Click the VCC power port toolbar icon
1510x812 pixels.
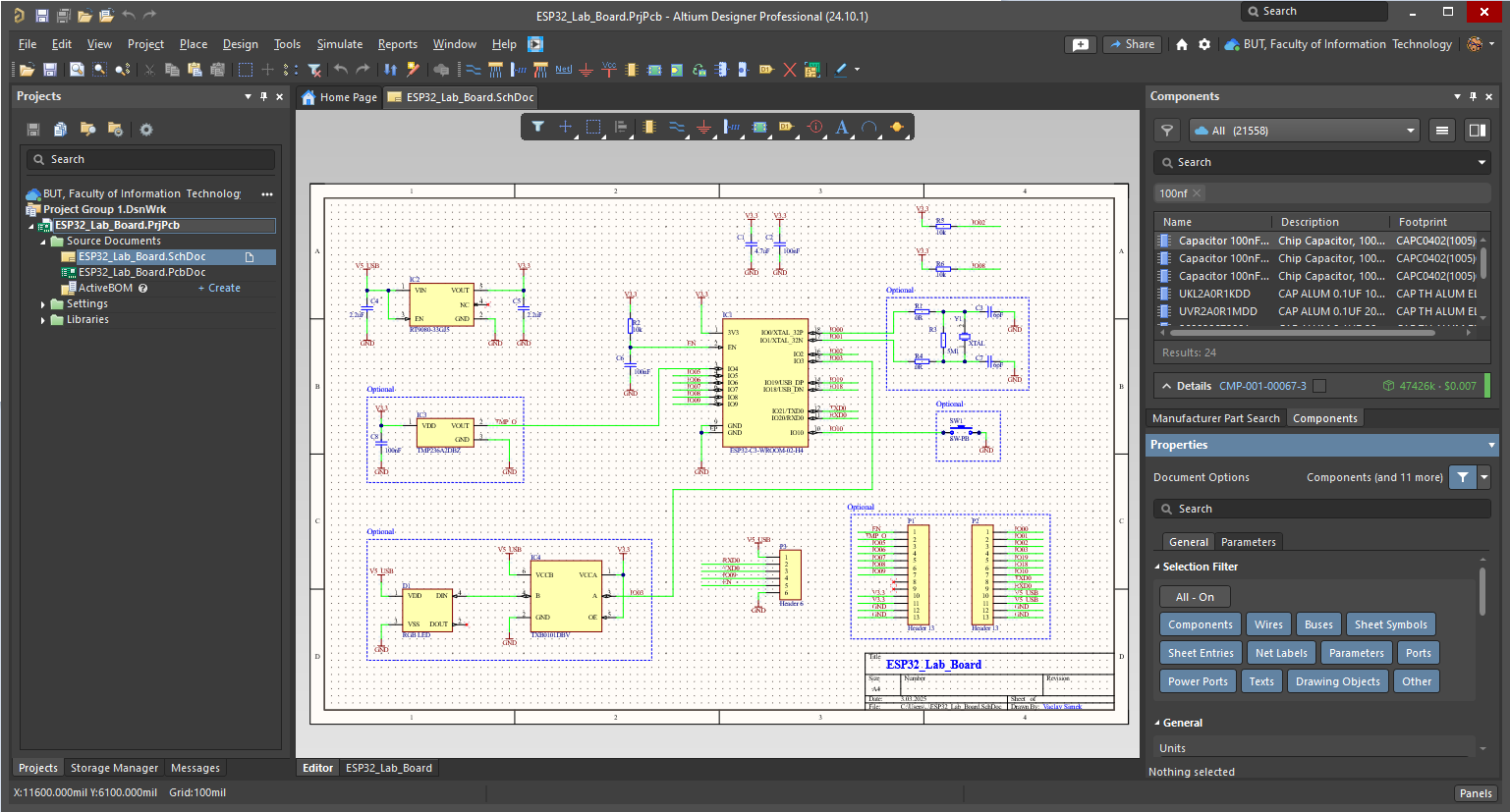(608, 70)
